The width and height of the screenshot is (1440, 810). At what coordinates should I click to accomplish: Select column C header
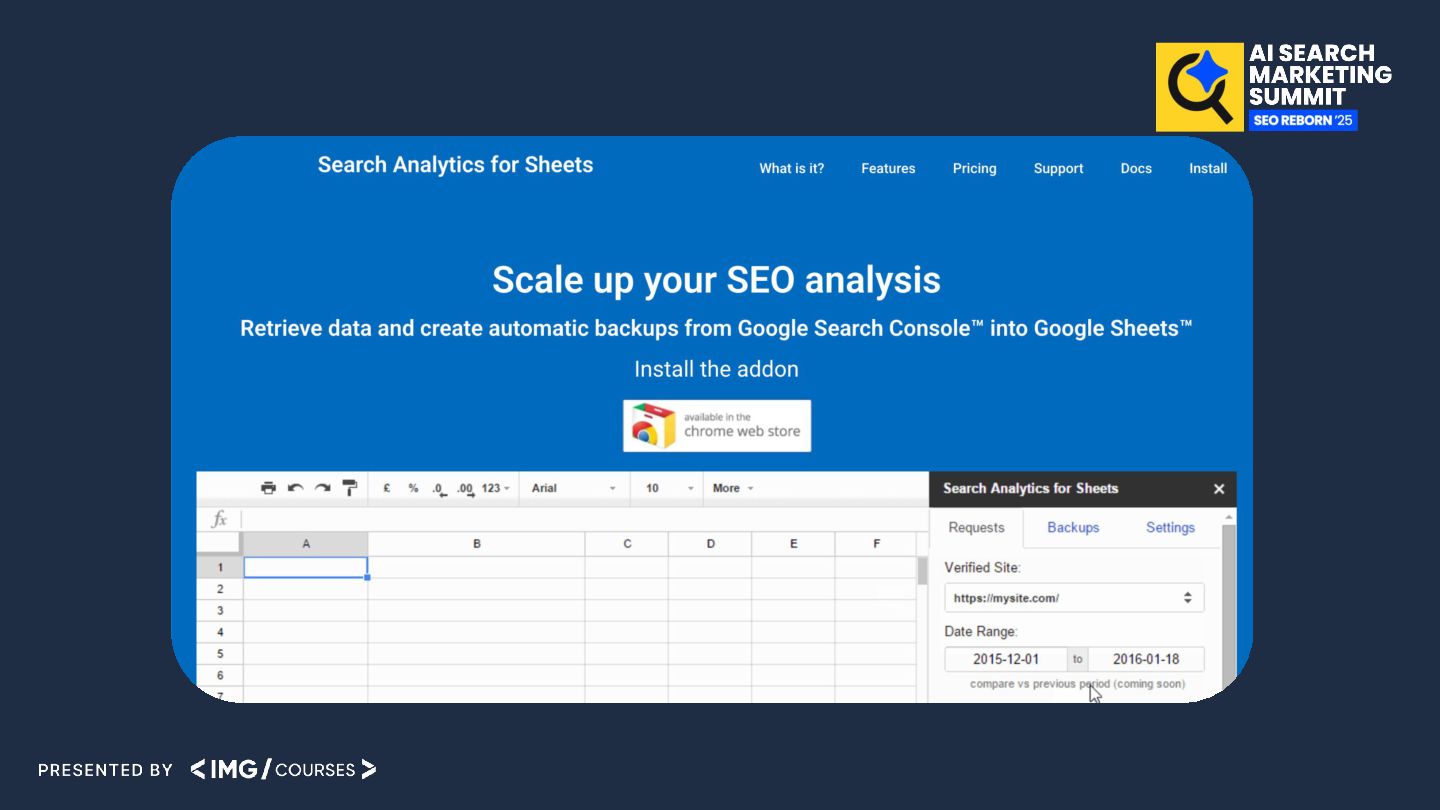point(627,544)
